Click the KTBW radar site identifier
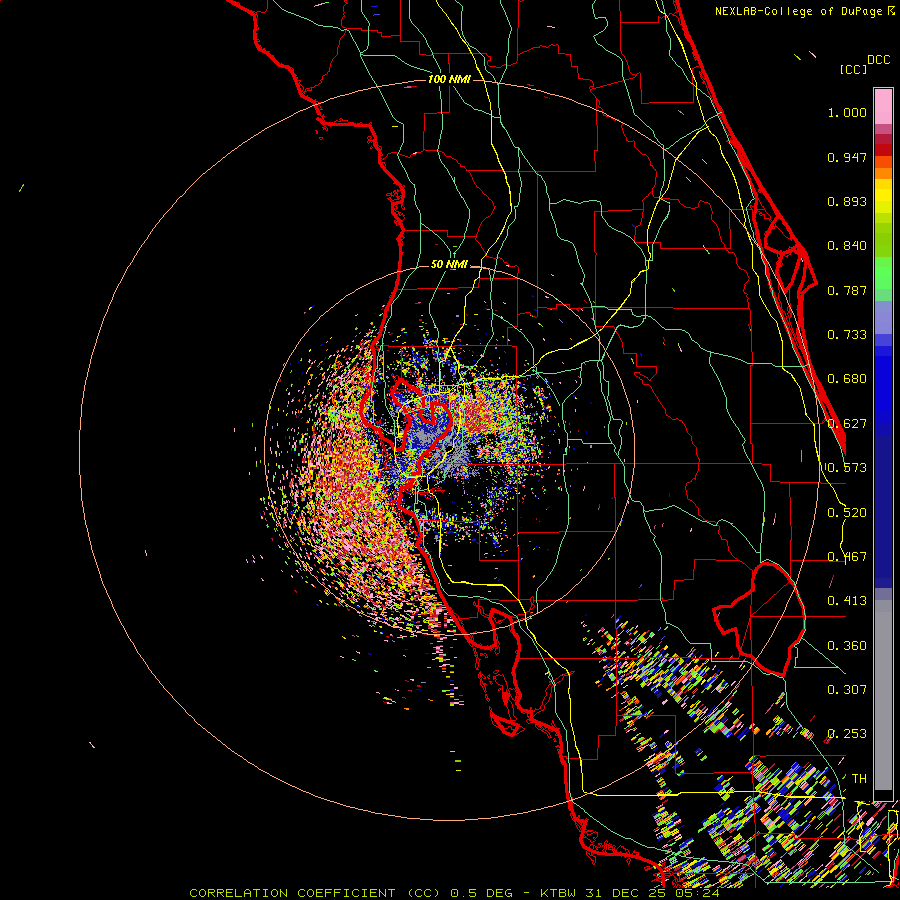The width and height of the screenshot is (900, 900). [x=558, y=893]
